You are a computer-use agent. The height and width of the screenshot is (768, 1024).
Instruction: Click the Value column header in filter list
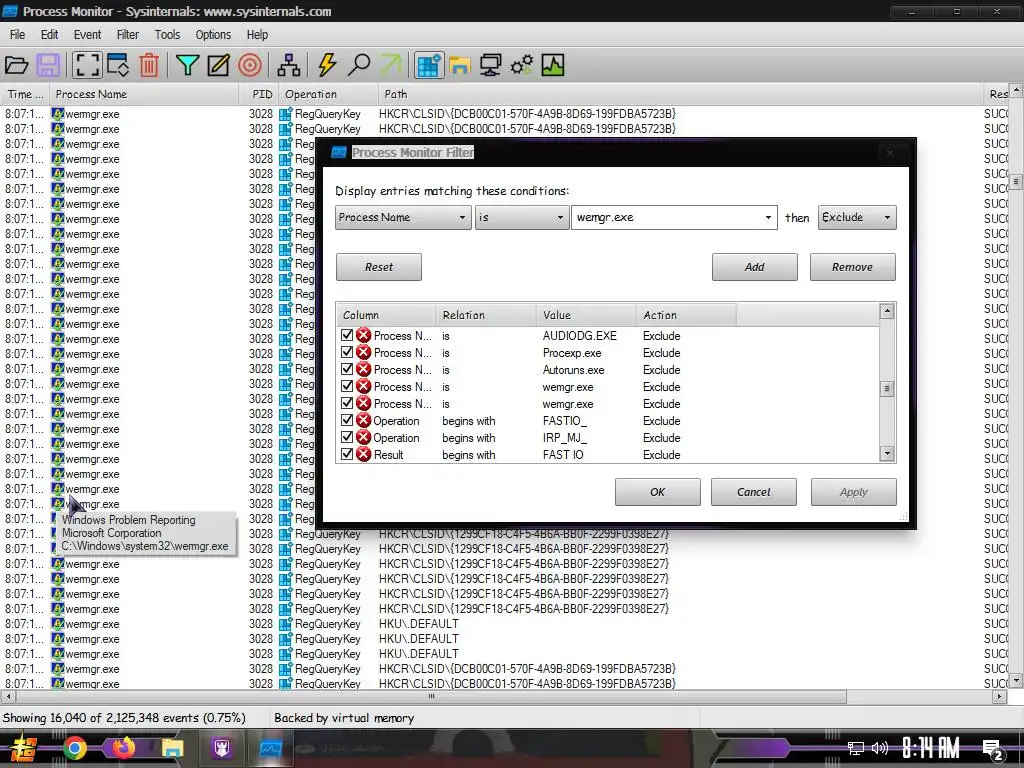[586, 315]
